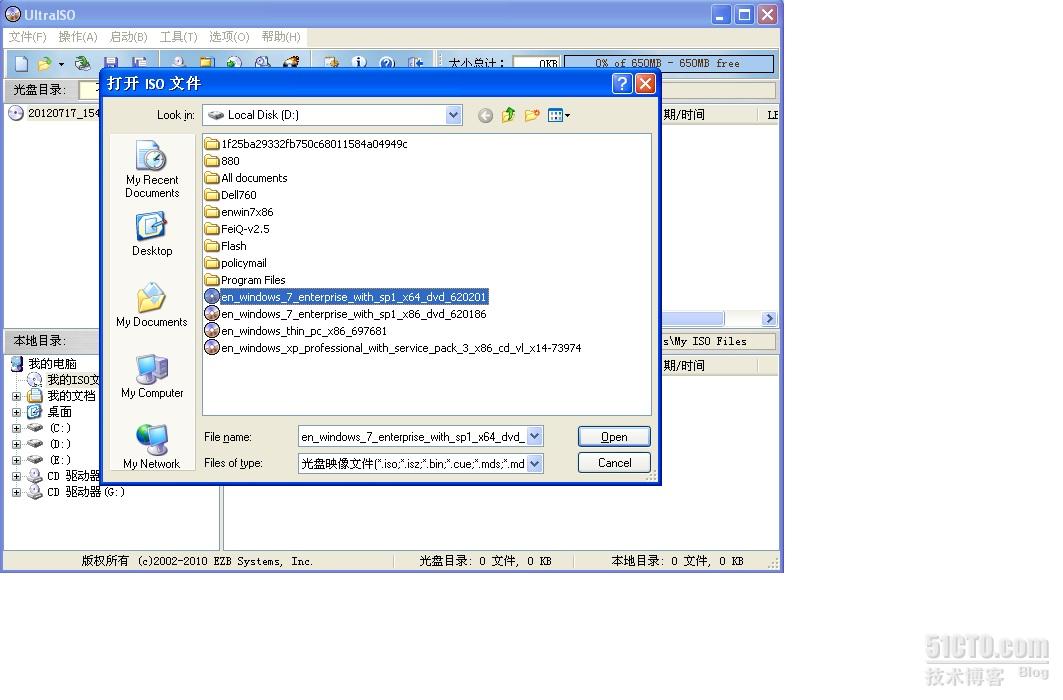Create new folder icon in the dialog
The image size is (1063, 700).
[532, 115]
